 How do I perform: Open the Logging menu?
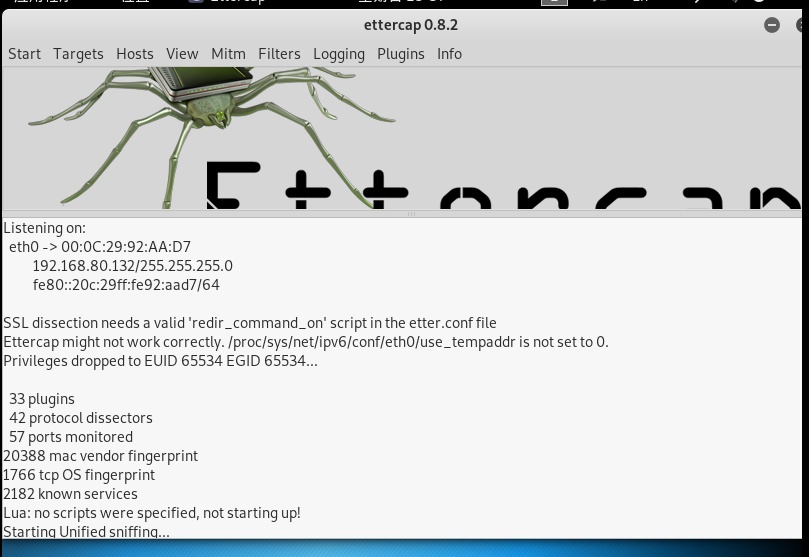(339, 54)
